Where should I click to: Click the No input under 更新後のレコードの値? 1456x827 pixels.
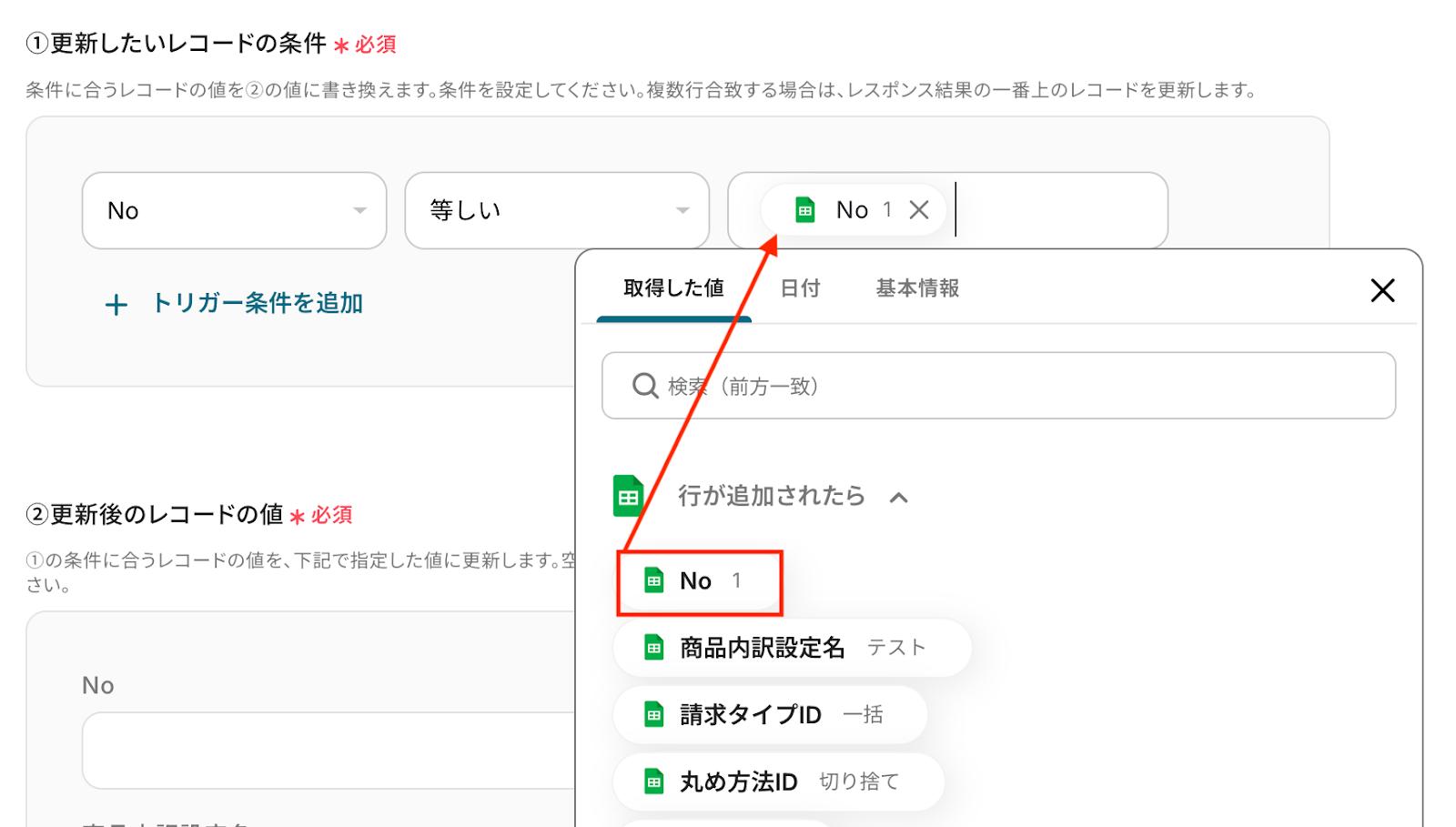click(328, 751)
